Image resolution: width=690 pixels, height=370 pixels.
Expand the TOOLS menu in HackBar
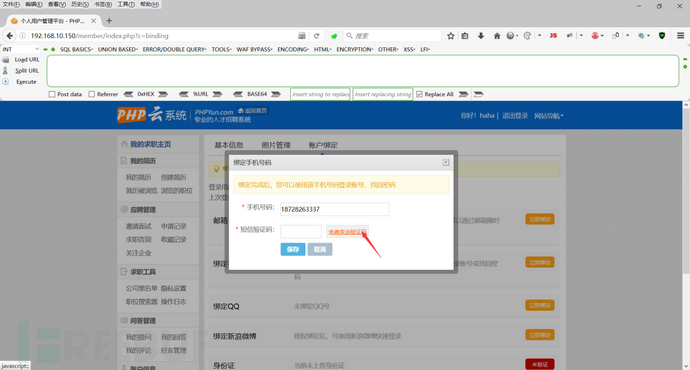(221, 49)
